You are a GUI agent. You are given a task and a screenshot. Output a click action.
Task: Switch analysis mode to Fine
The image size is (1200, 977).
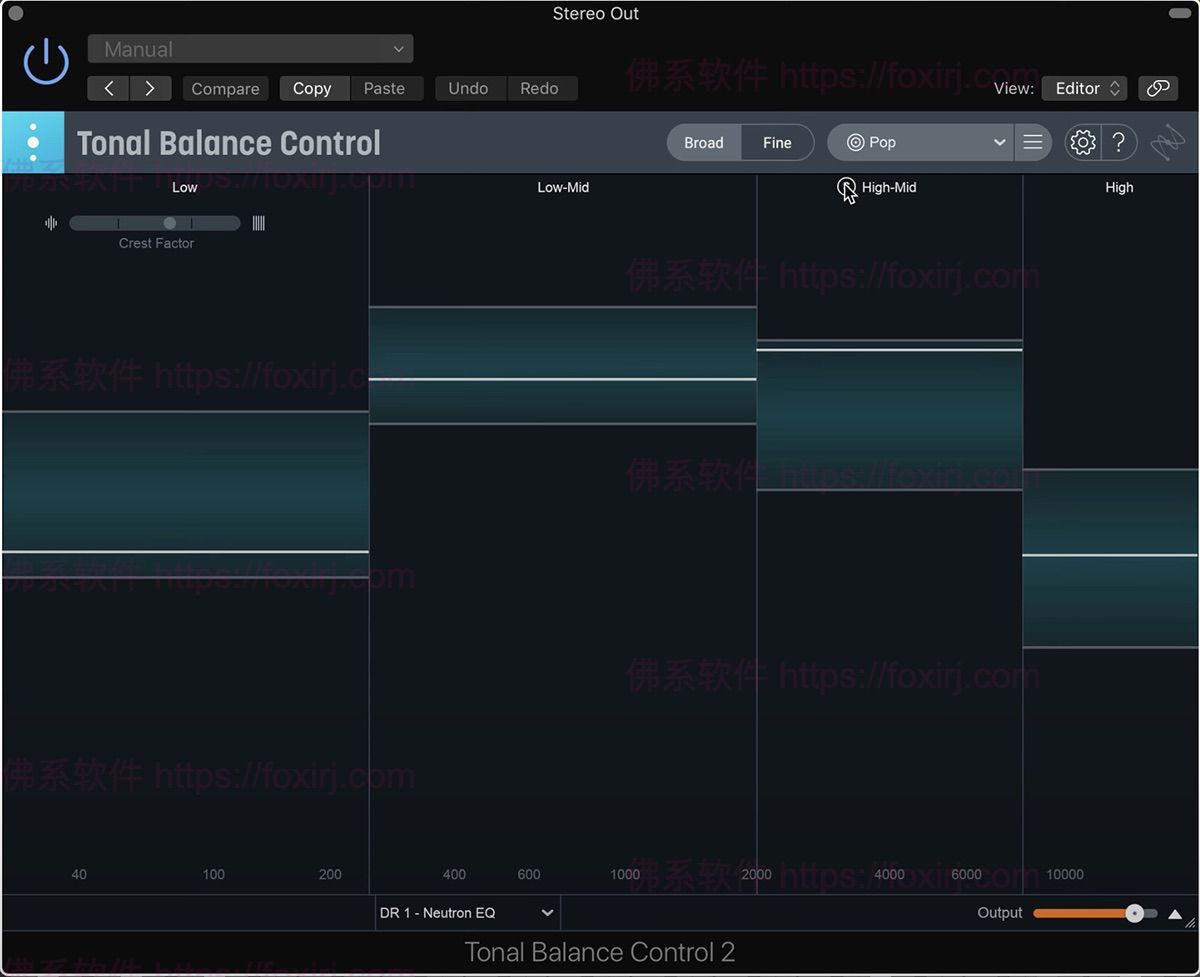pyautogui.click(x=777, y=142)
